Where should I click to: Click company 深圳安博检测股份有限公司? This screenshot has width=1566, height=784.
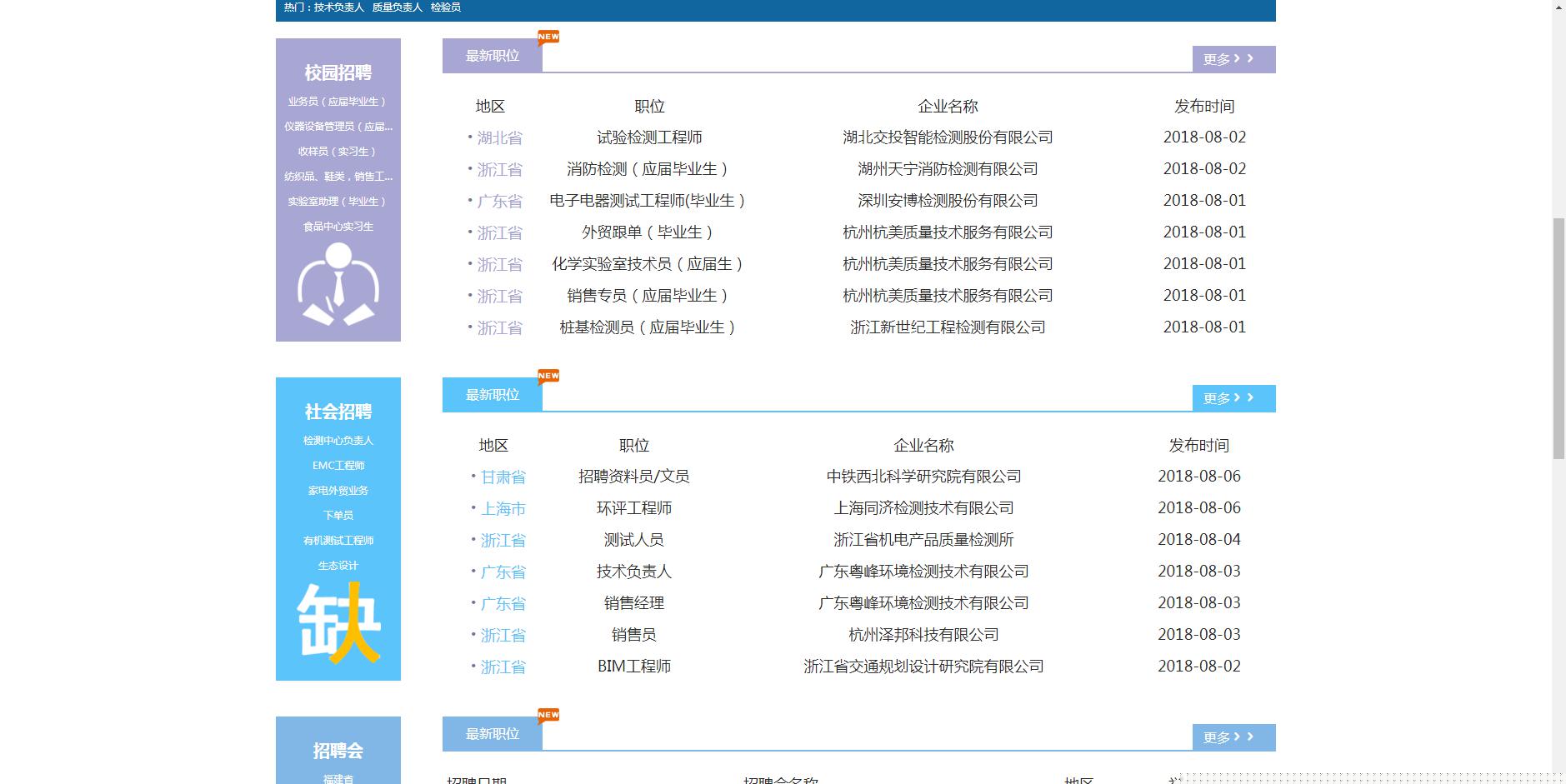coord(948,201)
